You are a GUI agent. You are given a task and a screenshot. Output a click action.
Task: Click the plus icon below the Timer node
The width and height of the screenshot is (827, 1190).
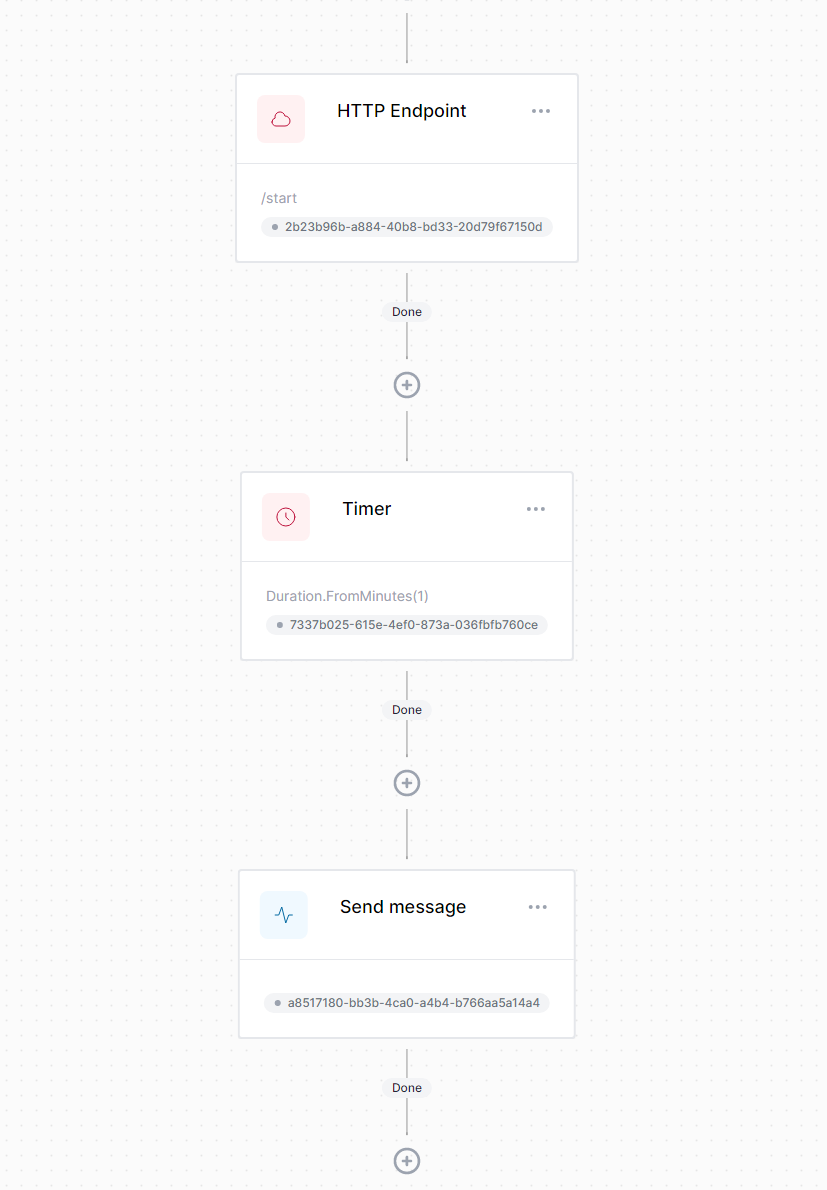[x=406, y=783]
